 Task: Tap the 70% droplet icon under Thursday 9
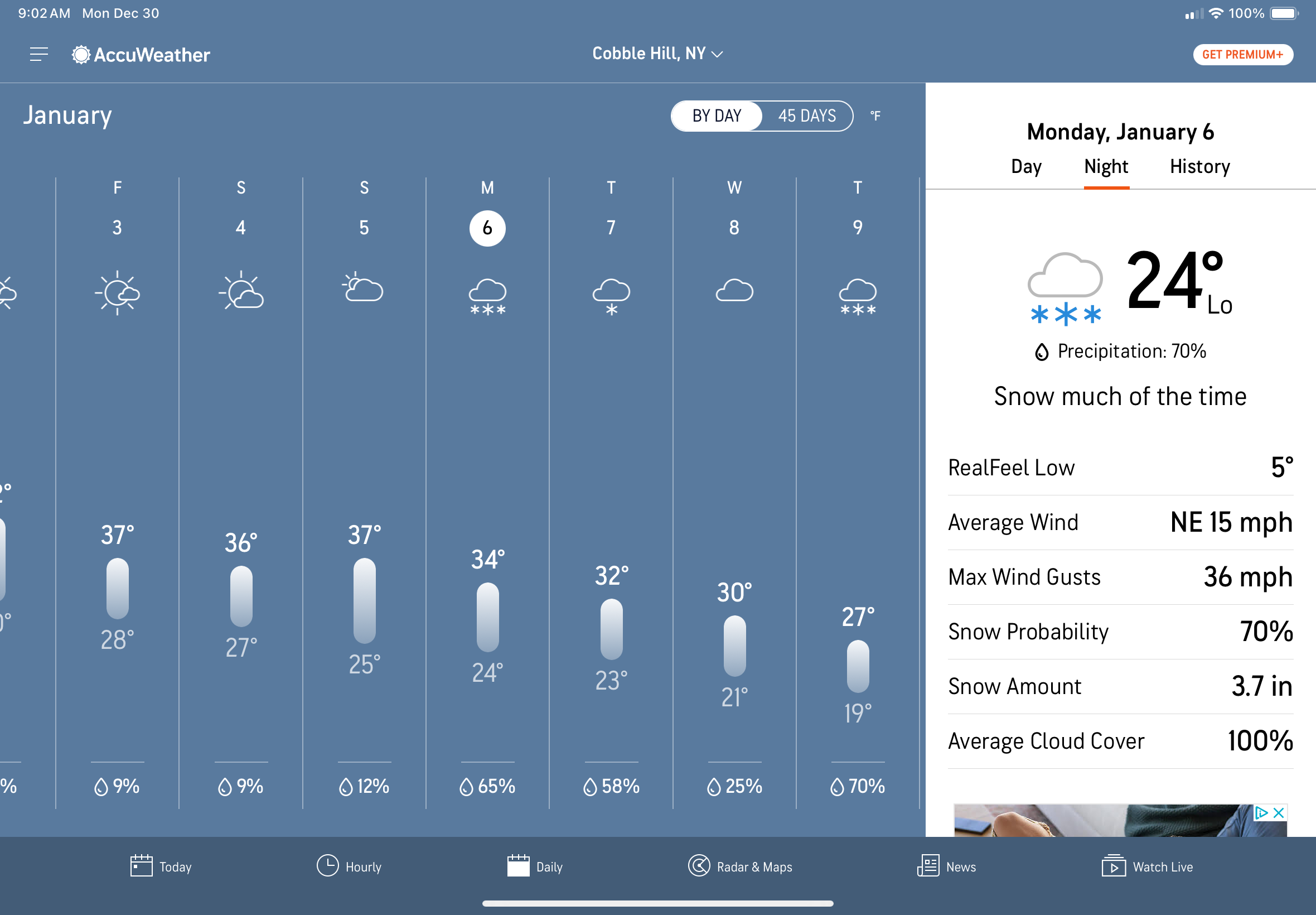click(x=837, y=787)
